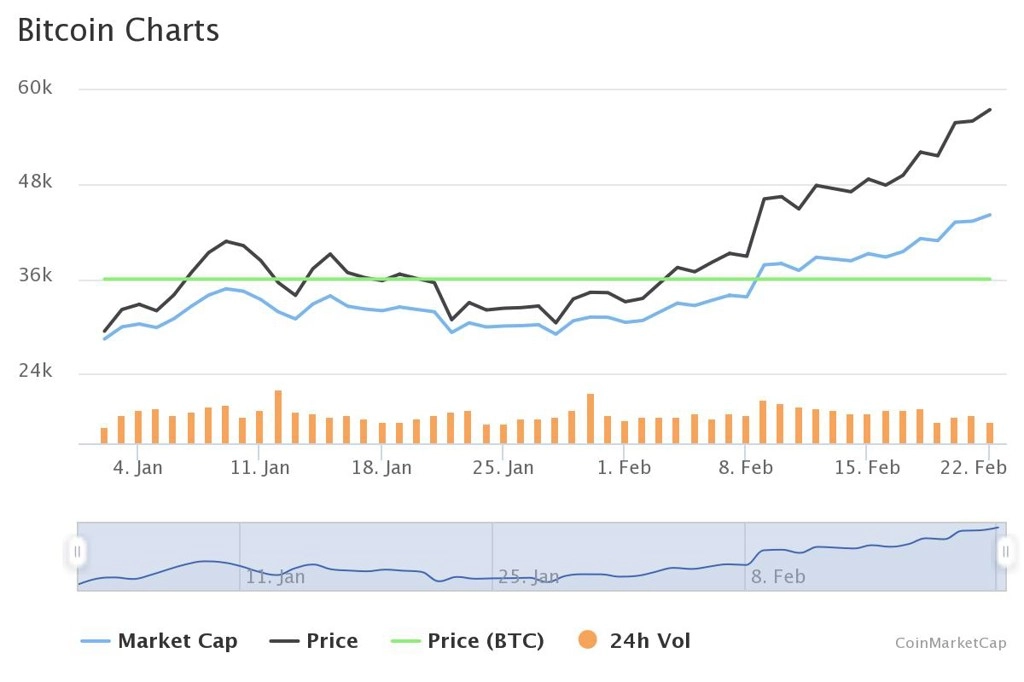Click the 25. Jan label in navigator

pyautogui.click(x=528, y=576)
